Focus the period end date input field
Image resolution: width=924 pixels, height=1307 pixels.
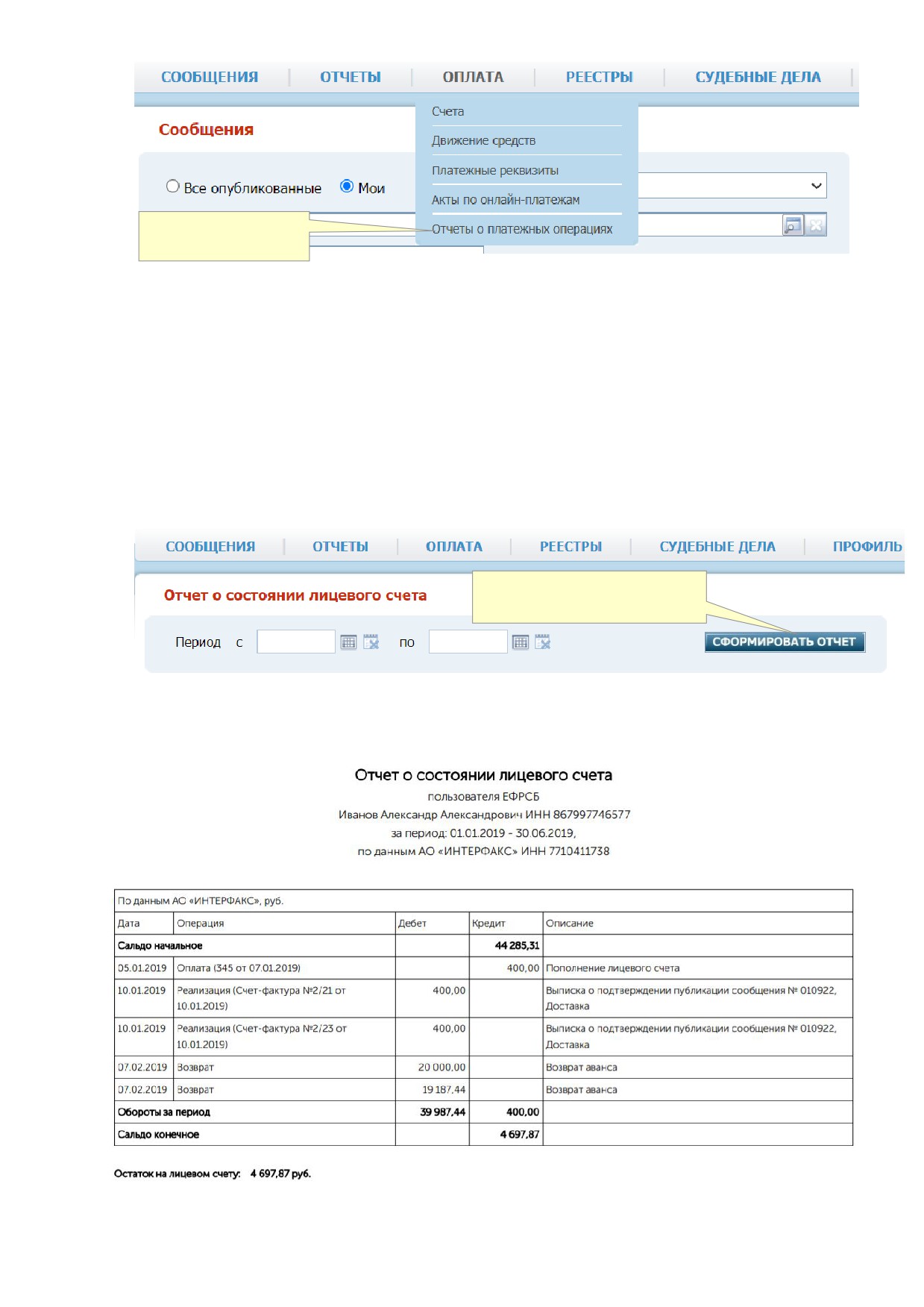[468, 642]
